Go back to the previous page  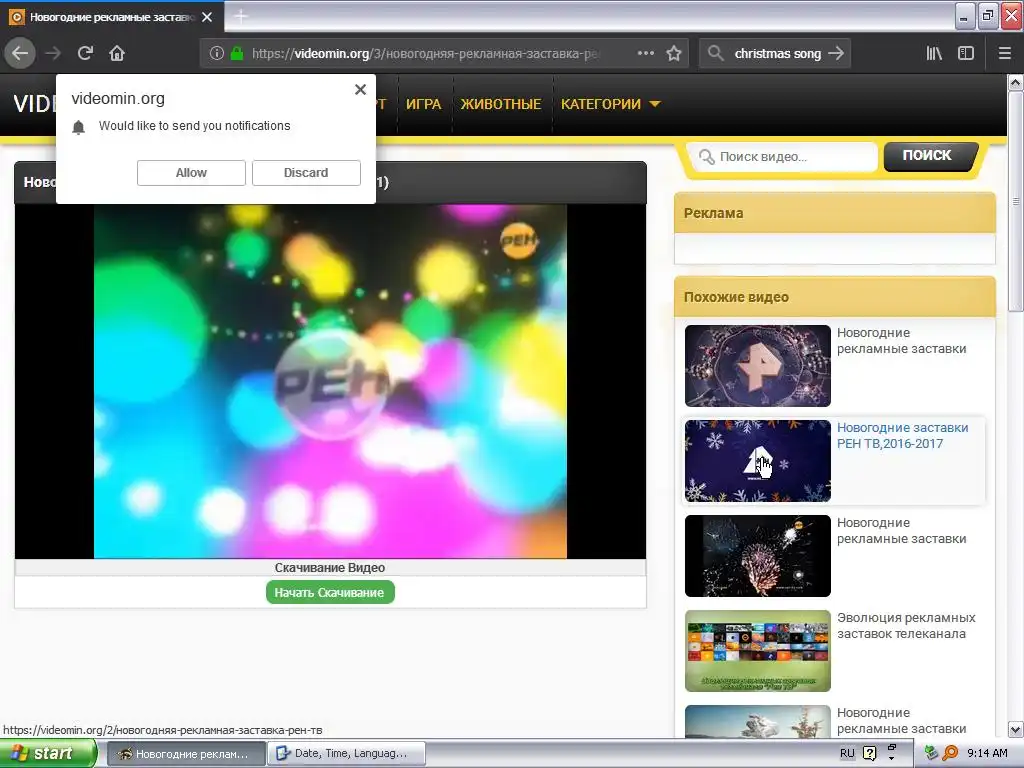coord(20,54)
